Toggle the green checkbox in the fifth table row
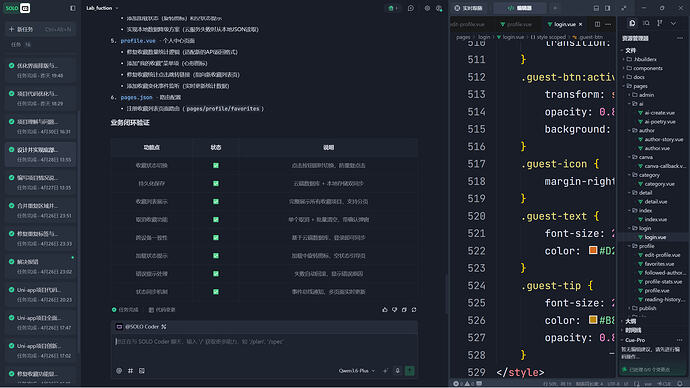The height and width of the screenshot is (388, 690). [x=216, y=238]
